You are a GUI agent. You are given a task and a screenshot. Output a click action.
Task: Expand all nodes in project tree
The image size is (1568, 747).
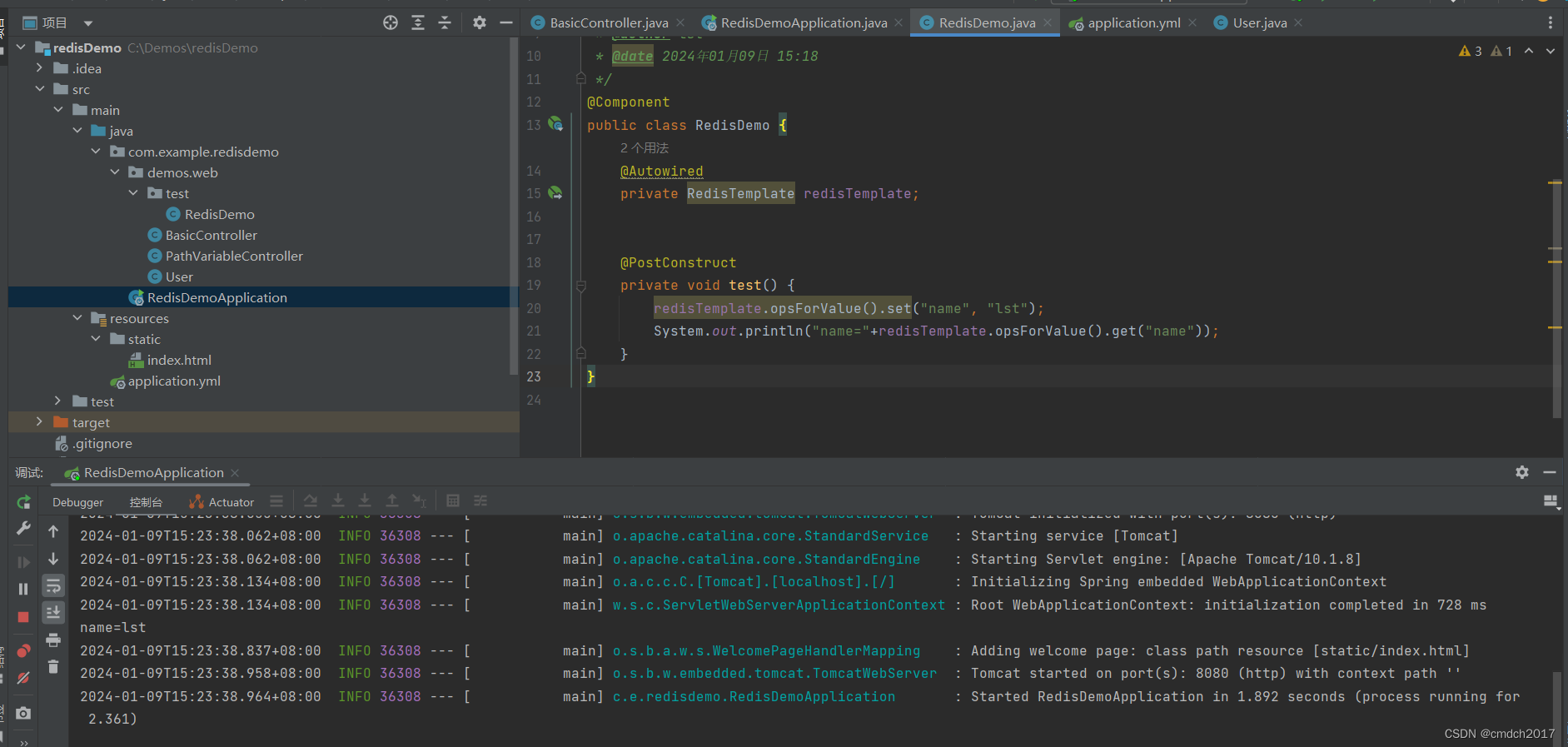coord(418,22)
